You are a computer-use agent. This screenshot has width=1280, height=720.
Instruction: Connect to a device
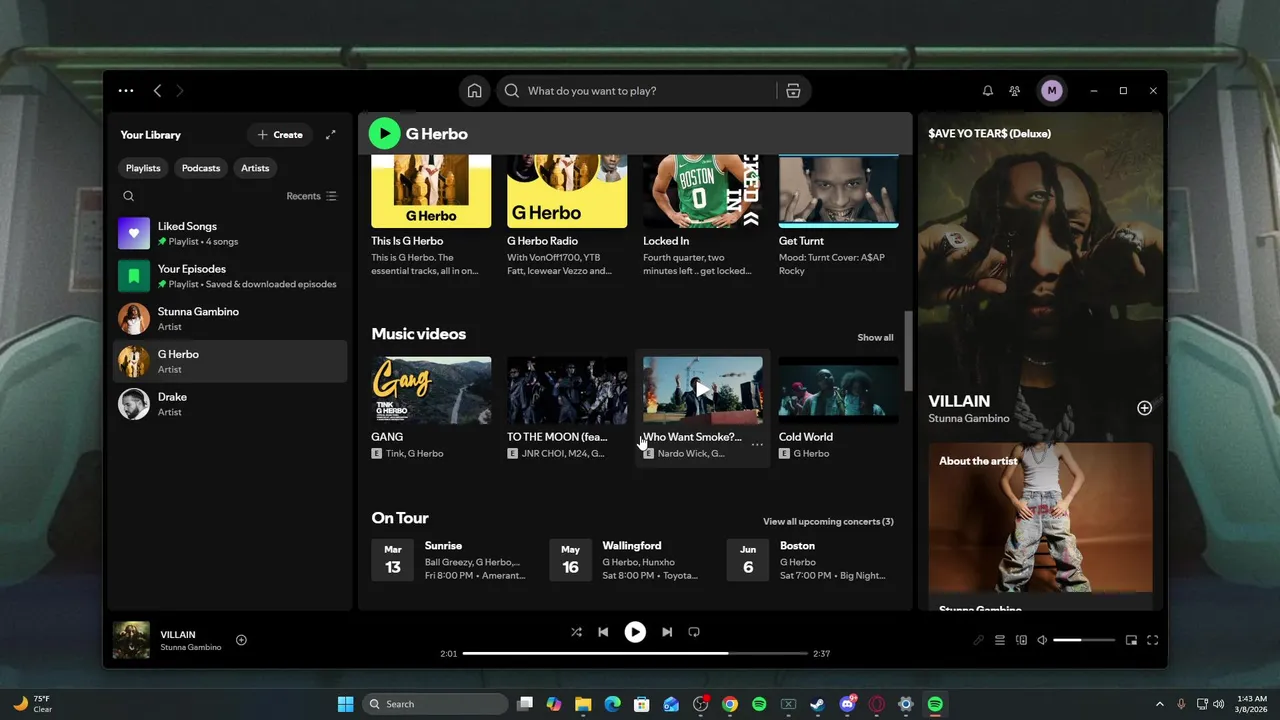point(1021,640)
